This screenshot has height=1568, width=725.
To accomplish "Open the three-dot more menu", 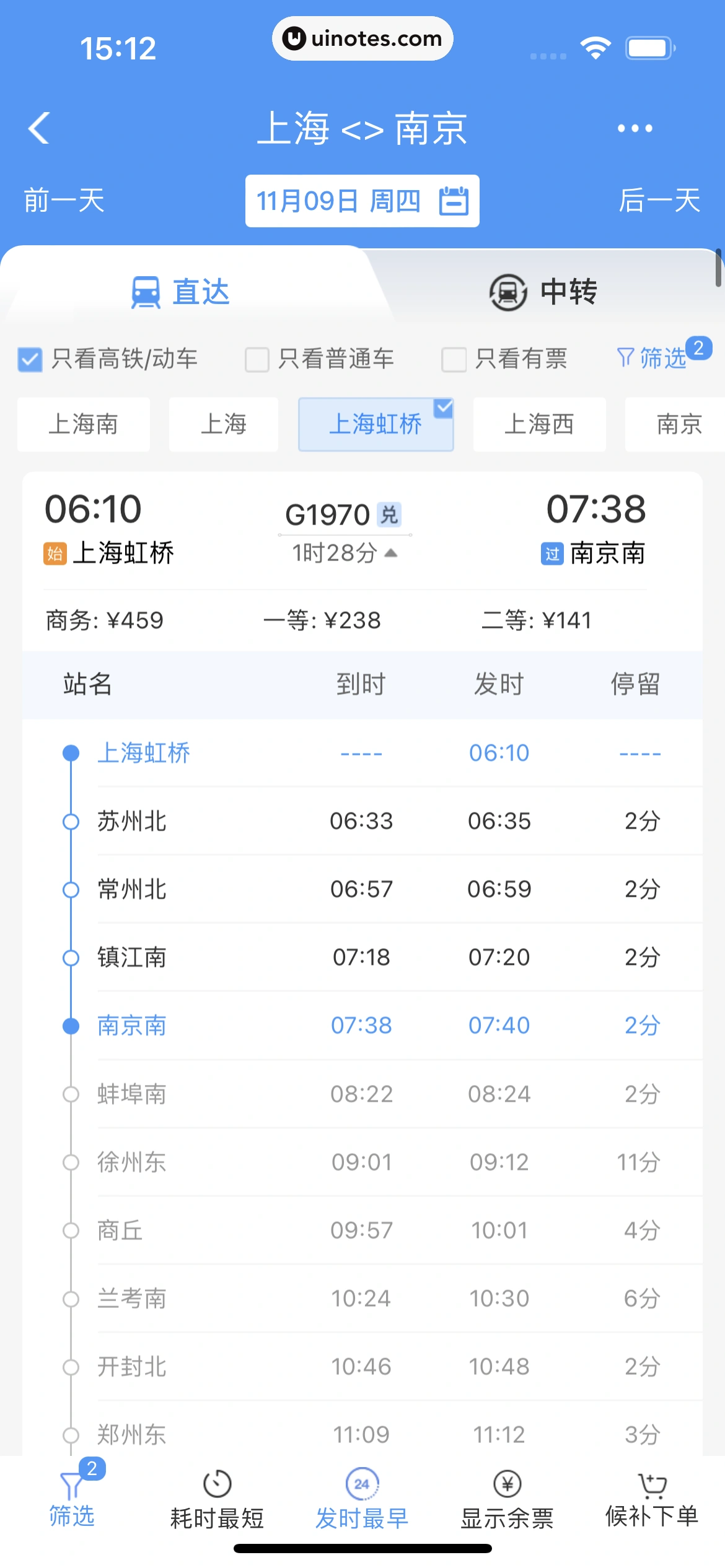I will pyautogui.click(x=635, y=128).
